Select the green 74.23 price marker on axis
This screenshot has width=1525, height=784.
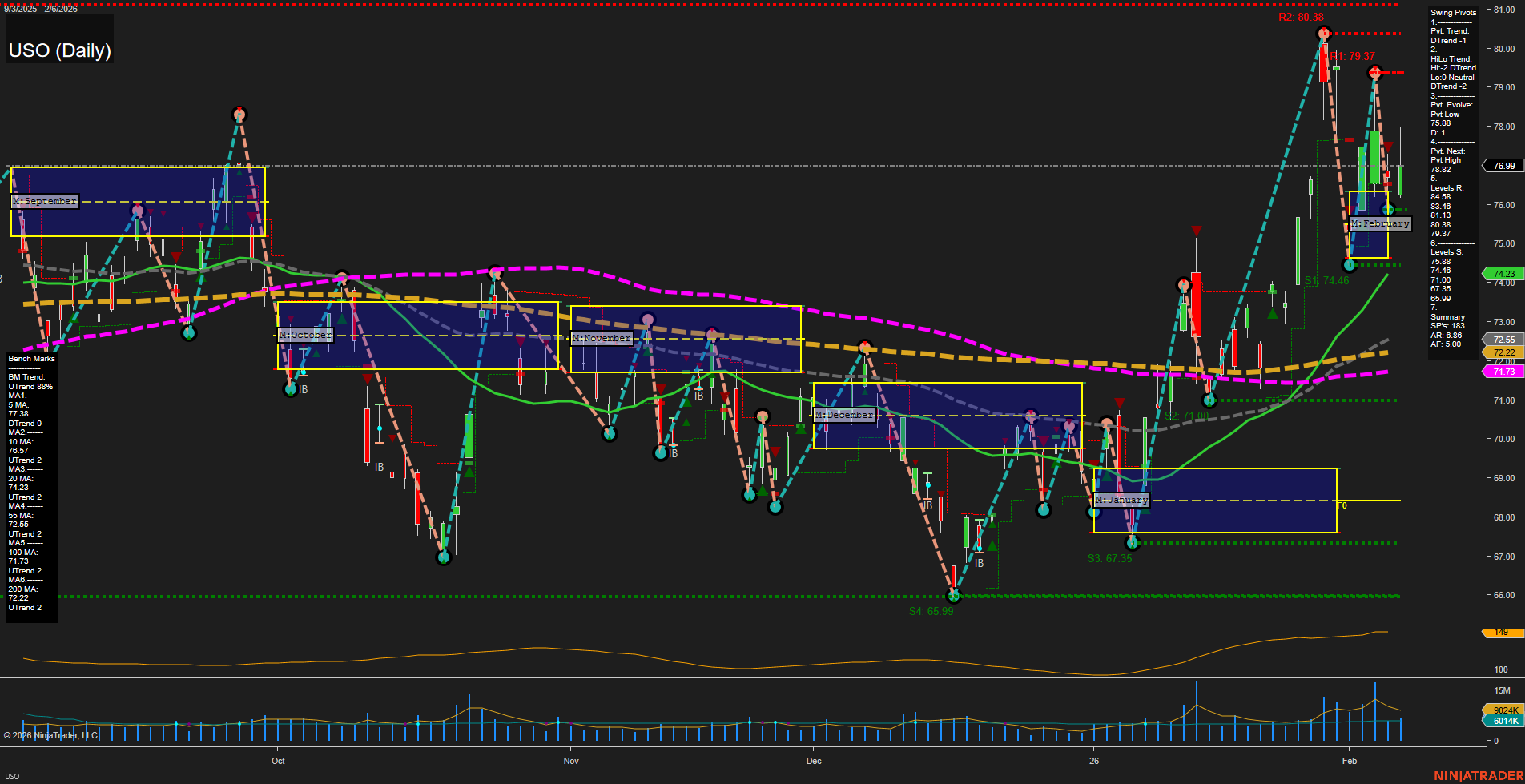point(1503,274)
